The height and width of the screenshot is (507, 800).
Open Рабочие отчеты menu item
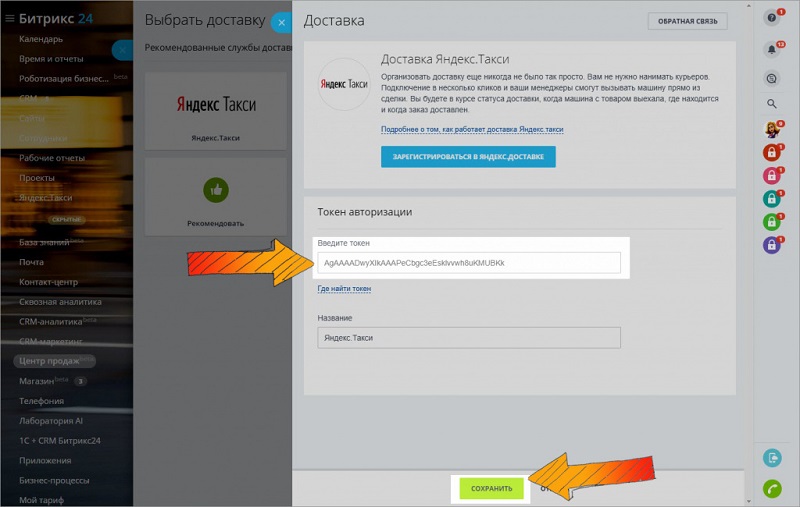(x=52, y=158)
